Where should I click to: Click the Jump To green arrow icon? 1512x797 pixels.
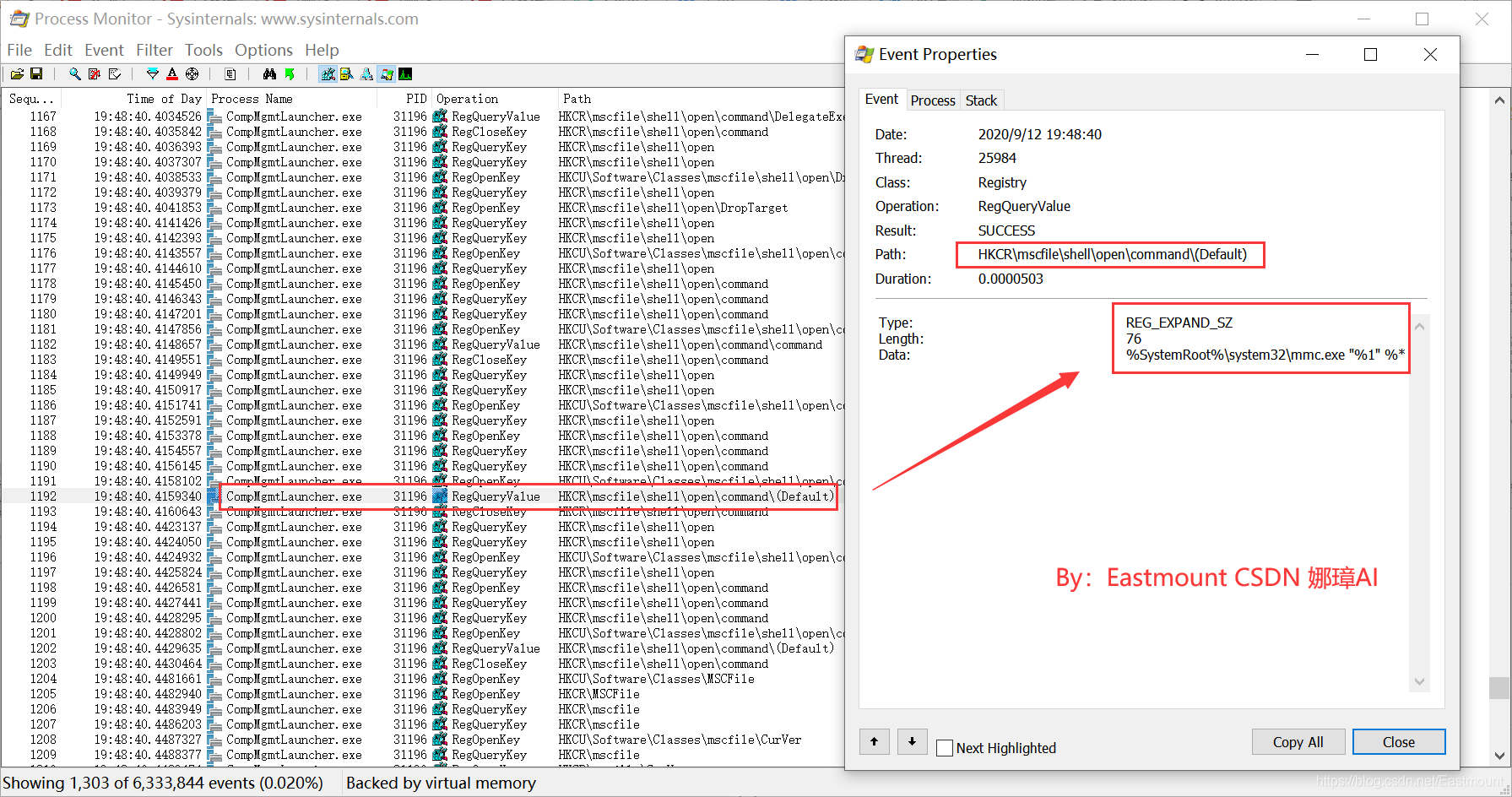(x=290, y=74)
